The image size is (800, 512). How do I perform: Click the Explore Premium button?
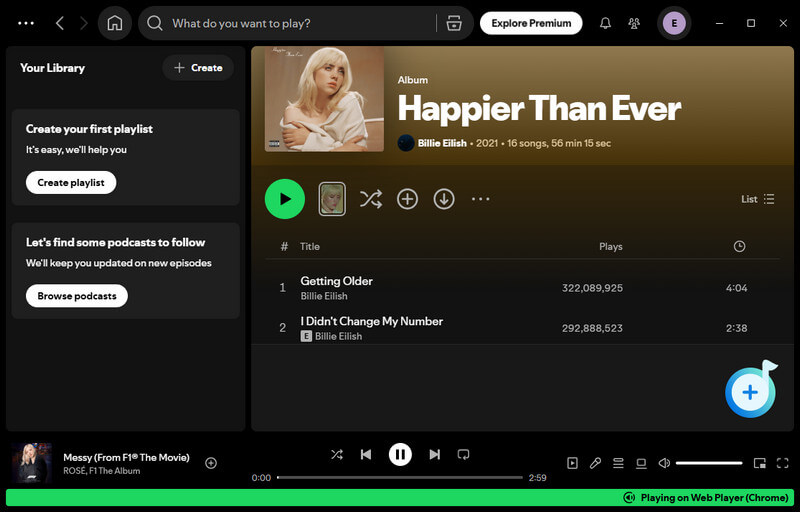(x=531, y=23)
